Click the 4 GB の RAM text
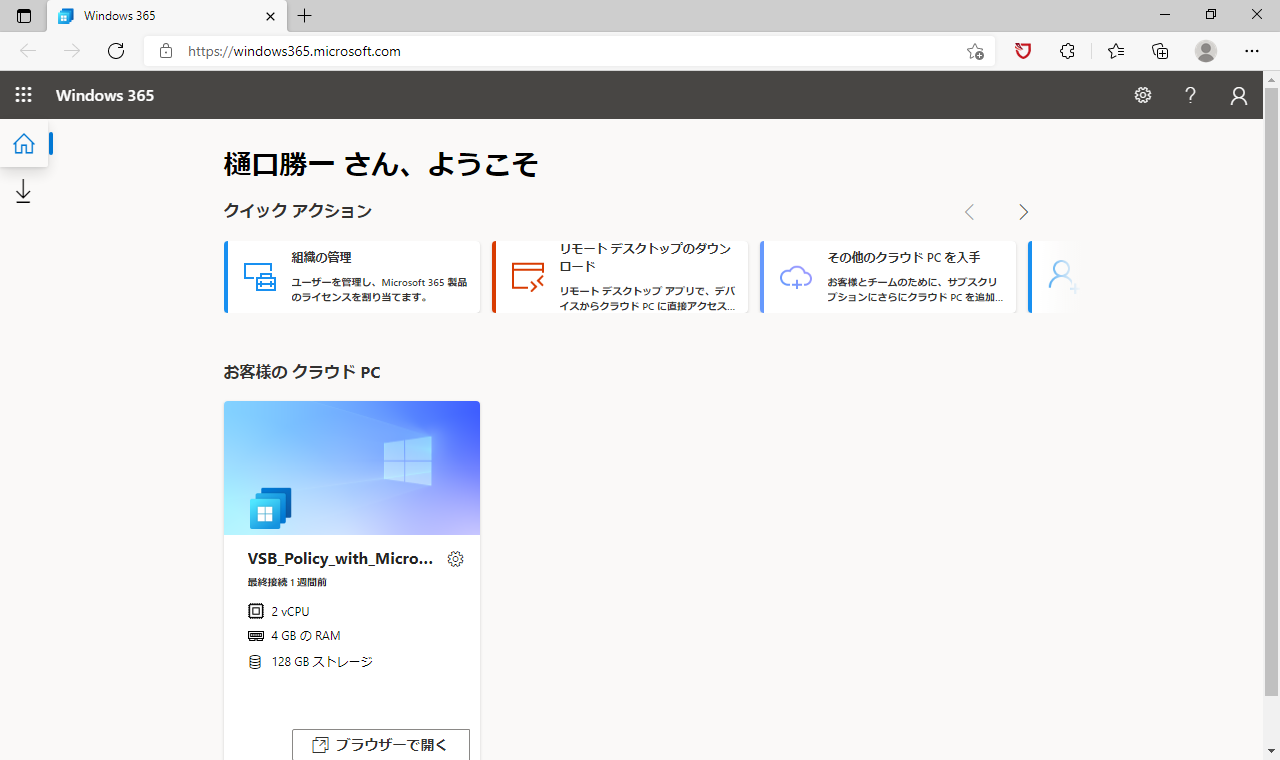The height and width of the screenshot is (760, 1280). (x=306, y=636)
